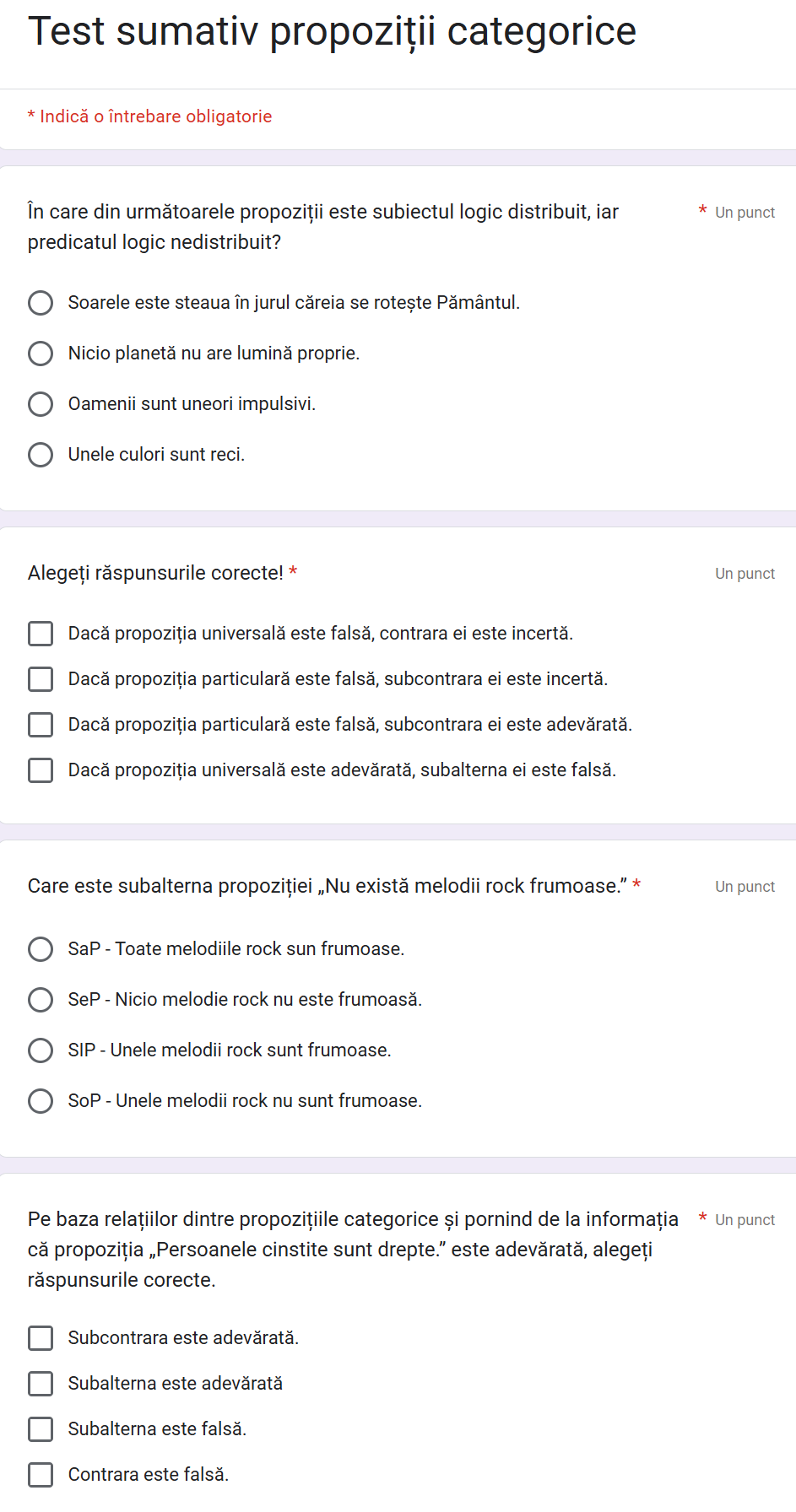Choose "Nicio planetă nu are lumină proprie"
This screenshot has width=796, height=1512.
point(41,354)
